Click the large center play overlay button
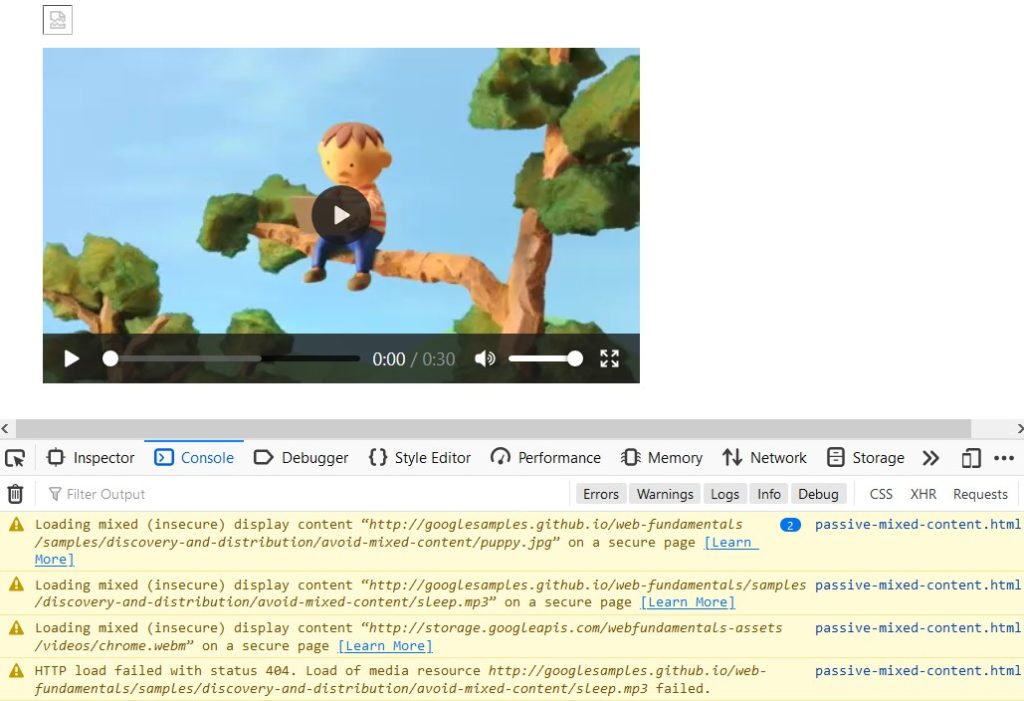The width and height of the screenshot is (1024, 701). (341, 215)
